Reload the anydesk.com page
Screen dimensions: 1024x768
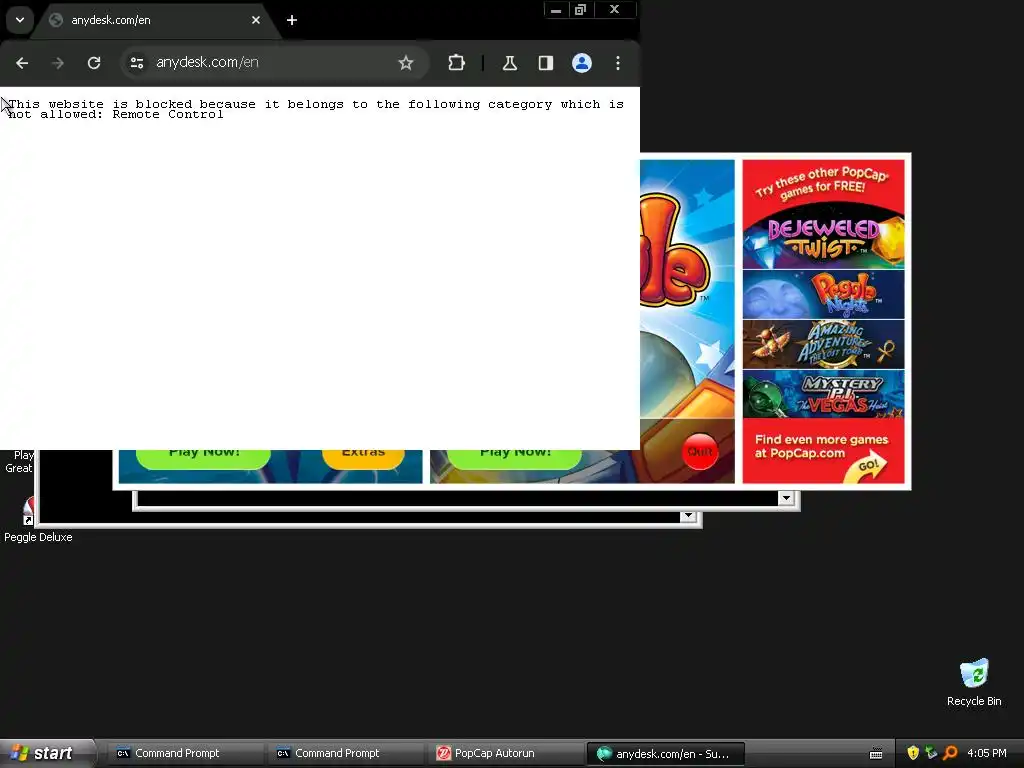[94, 63]
